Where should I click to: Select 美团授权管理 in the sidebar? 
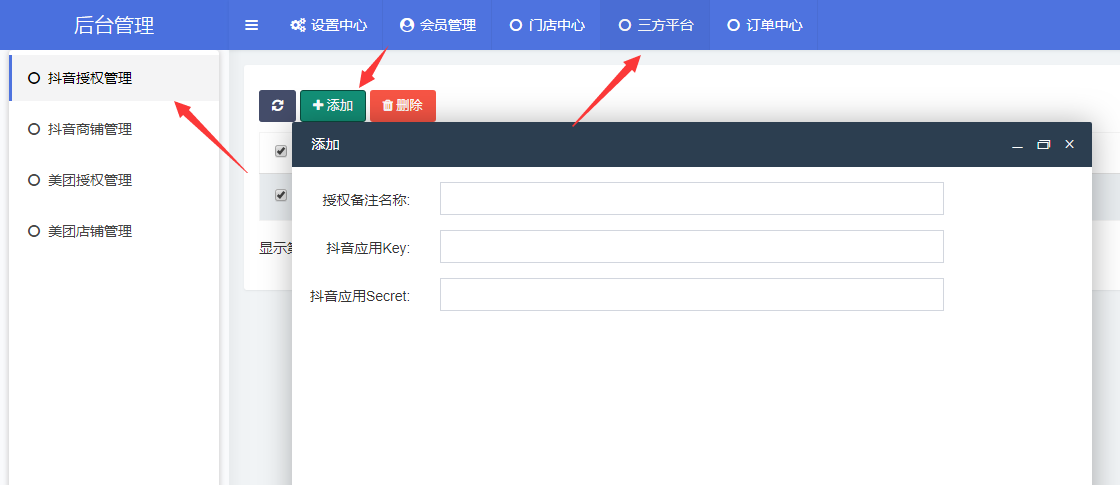(x=114, y=181)
